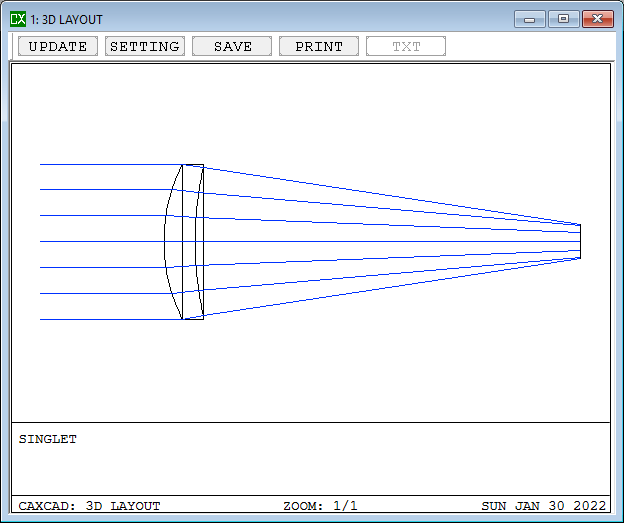Click the SUN JAN 30 2022 date

coord(544,506)
